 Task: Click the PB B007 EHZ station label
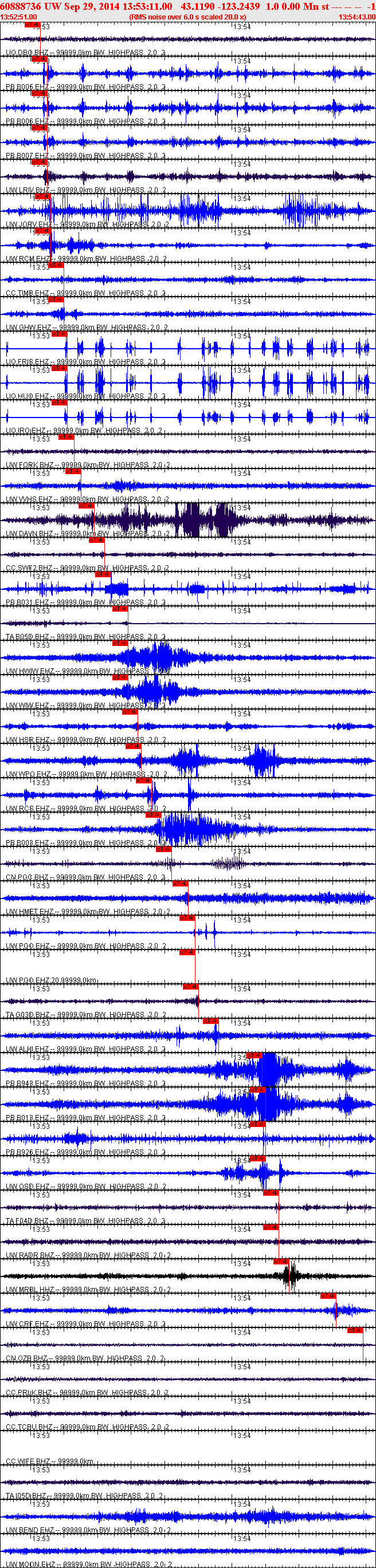pos(85,156)
